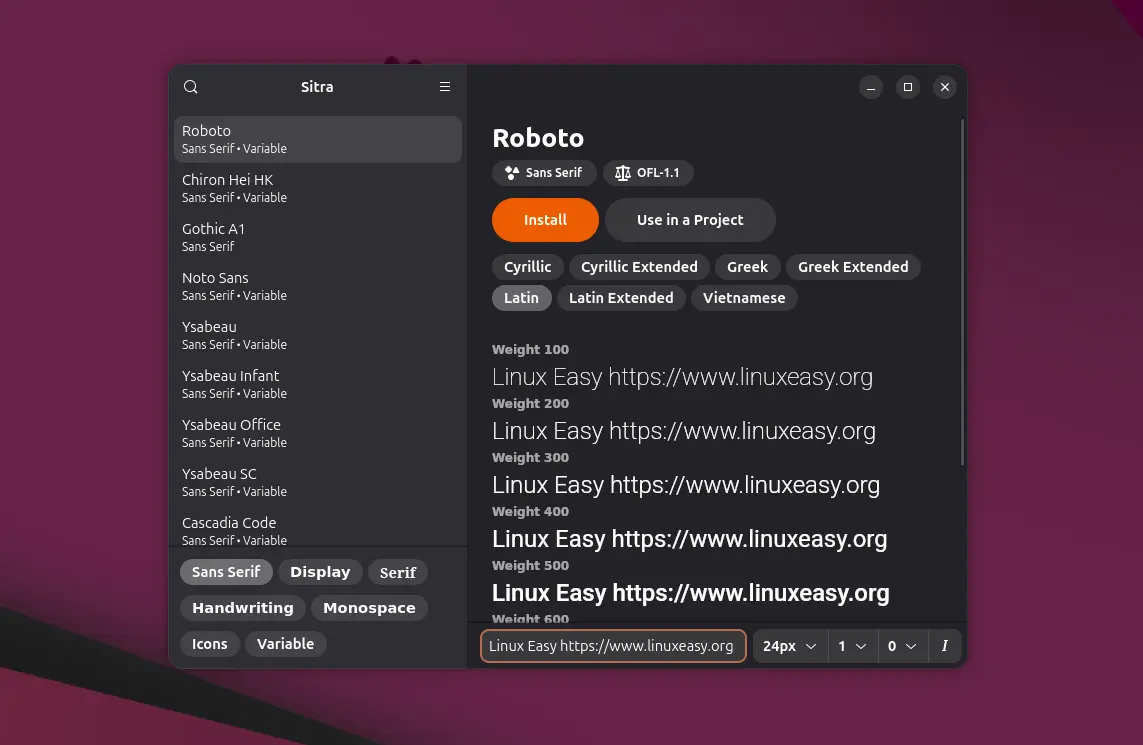Select the Handwriting category
Image resolution: width=1143 pixels, height=745 pixels.
point(242,607)
